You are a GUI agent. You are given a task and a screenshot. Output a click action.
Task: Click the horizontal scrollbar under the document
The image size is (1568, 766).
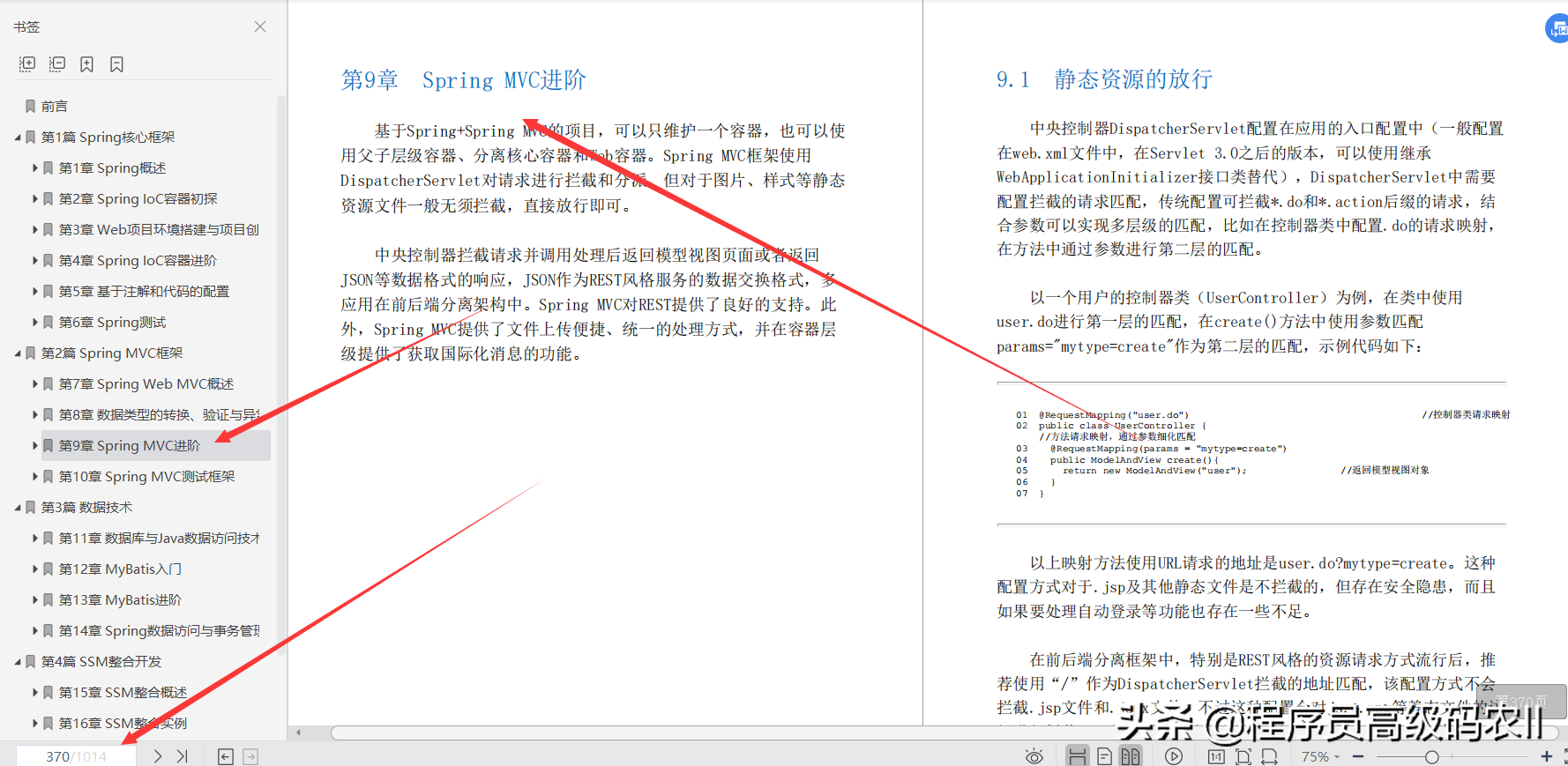coord(944,733)
